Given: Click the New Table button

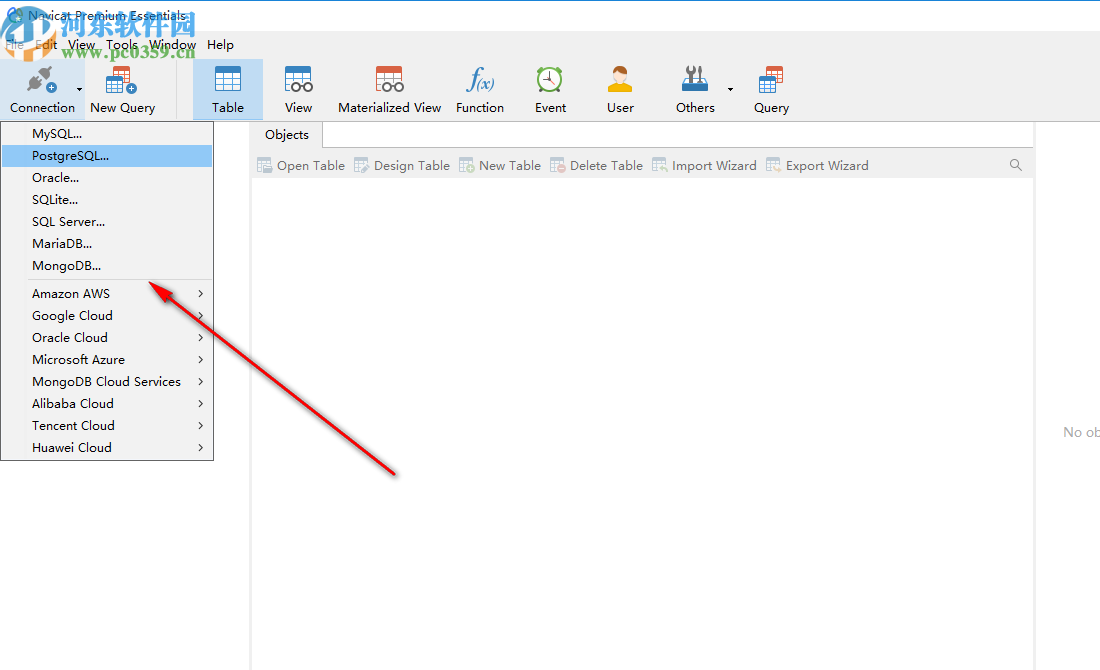Looking at the screenshot, I should pyautogui.click(x=500, y=166).
